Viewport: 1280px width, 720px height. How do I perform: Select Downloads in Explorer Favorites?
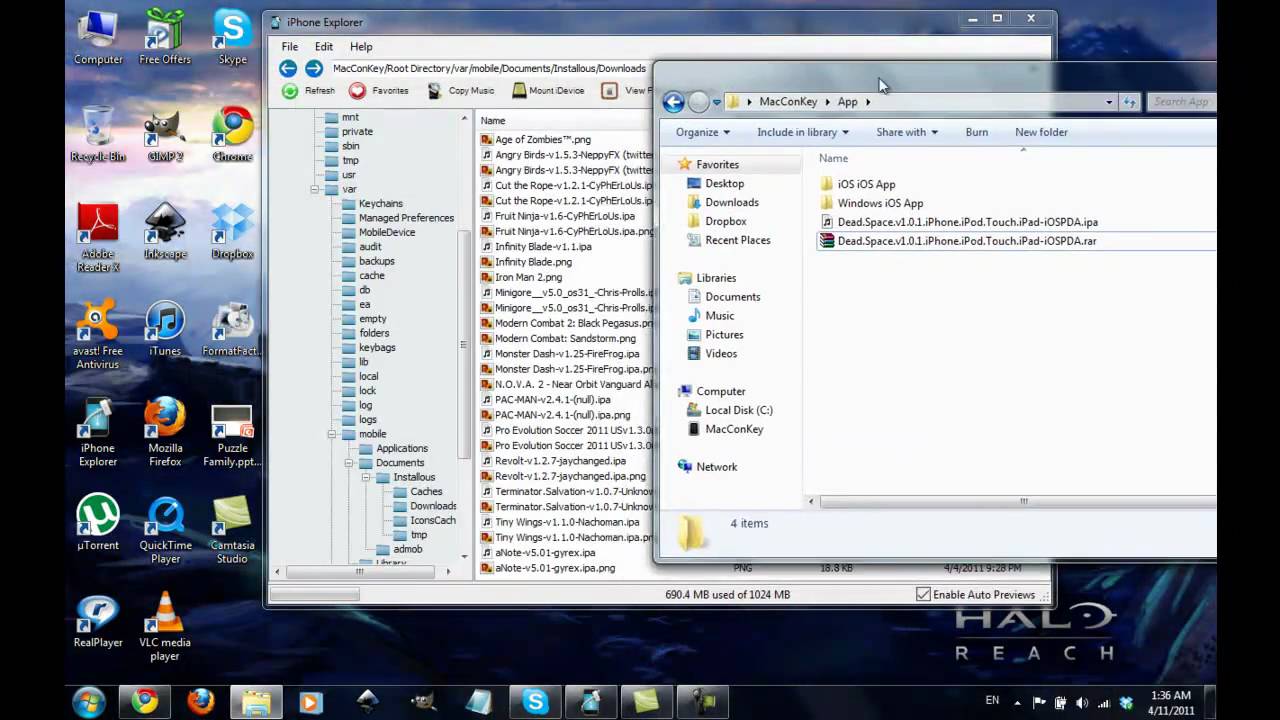[731, 202]
